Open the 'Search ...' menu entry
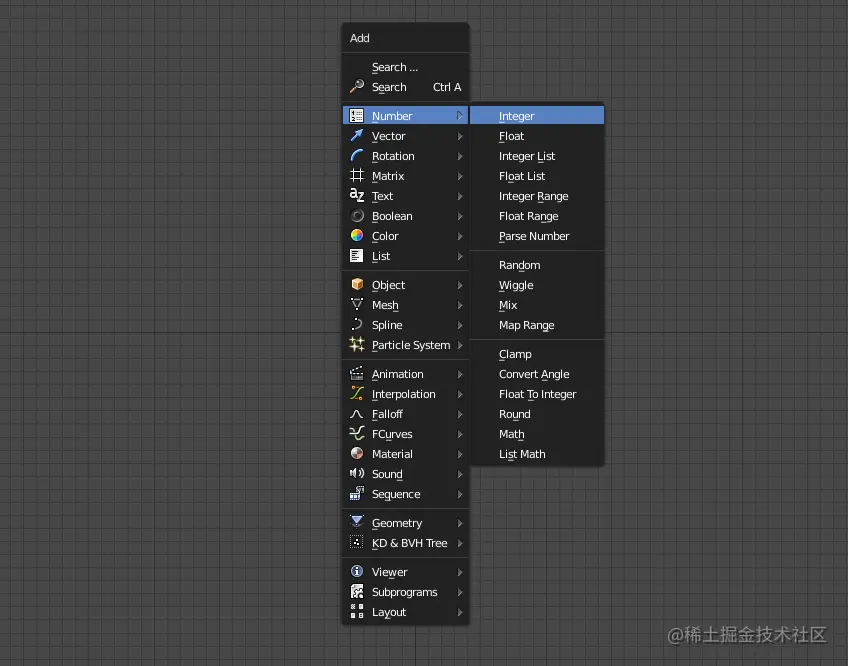This screenshot has width=848, height=666. [405, 67]
